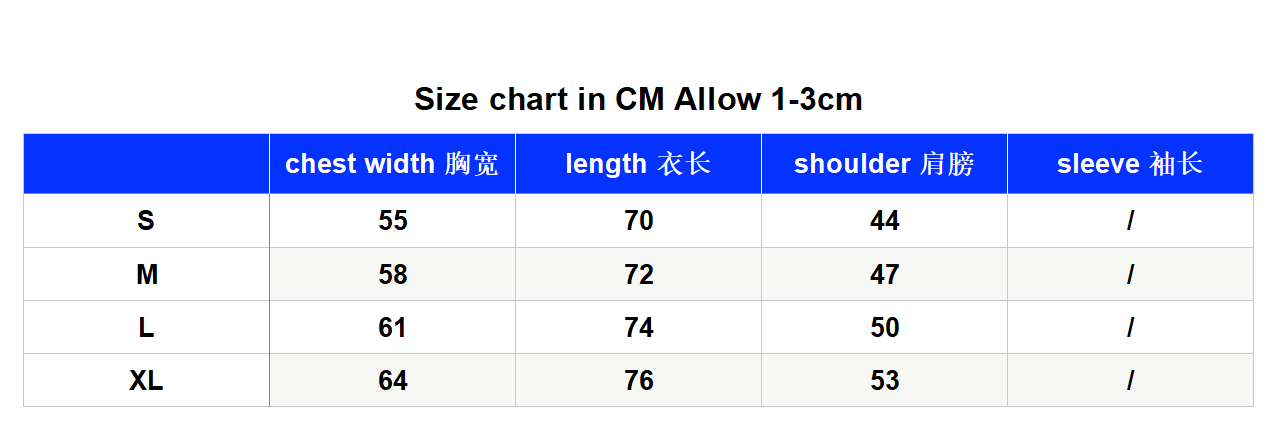The width and height of the screenshot is (1277, 431).
Task: Click length value 74
Action: tap(639, 327)
